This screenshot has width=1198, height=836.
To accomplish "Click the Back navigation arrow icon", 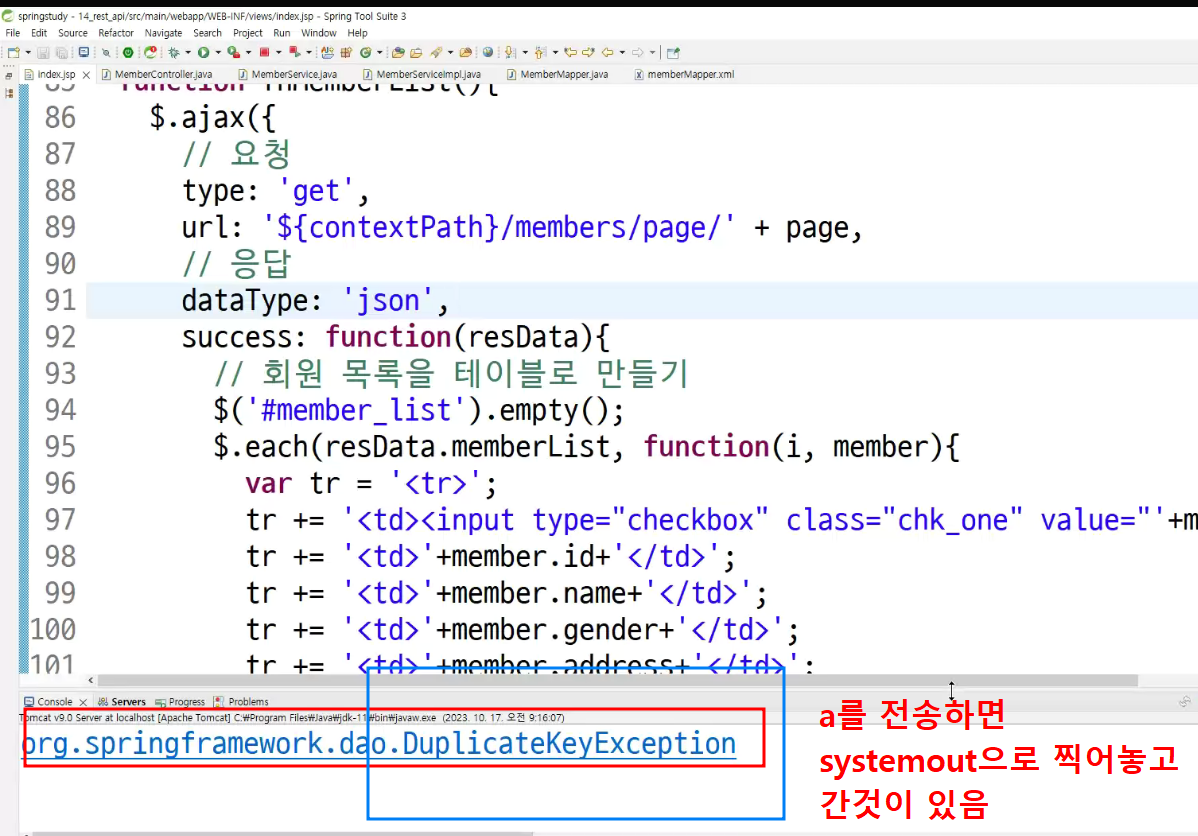I will coord(607,53).
